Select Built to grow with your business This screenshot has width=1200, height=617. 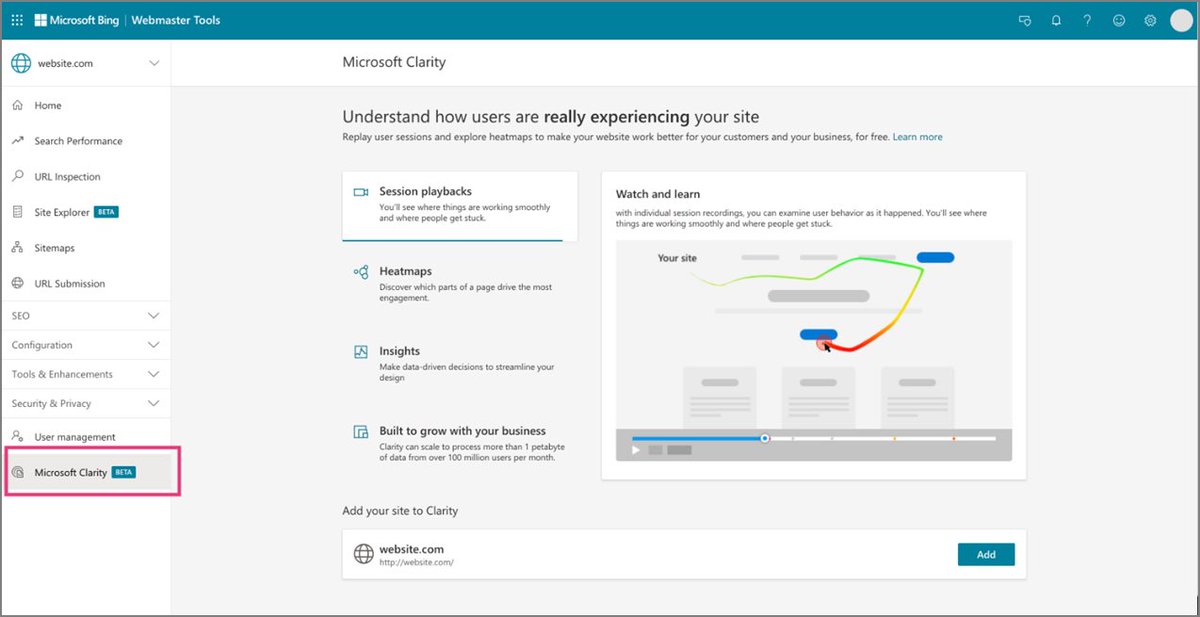click(460, 444)
